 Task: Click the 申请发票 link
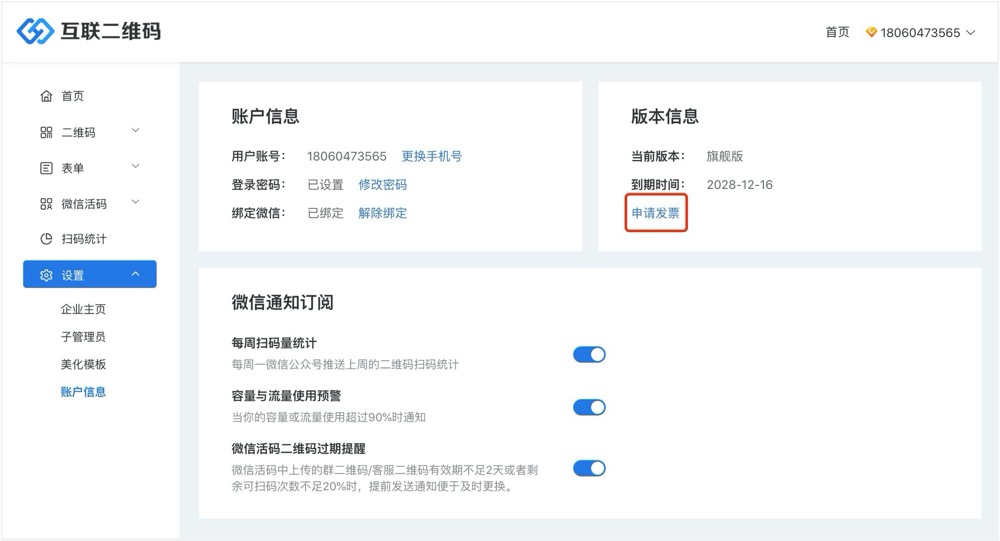coord(656,213)
